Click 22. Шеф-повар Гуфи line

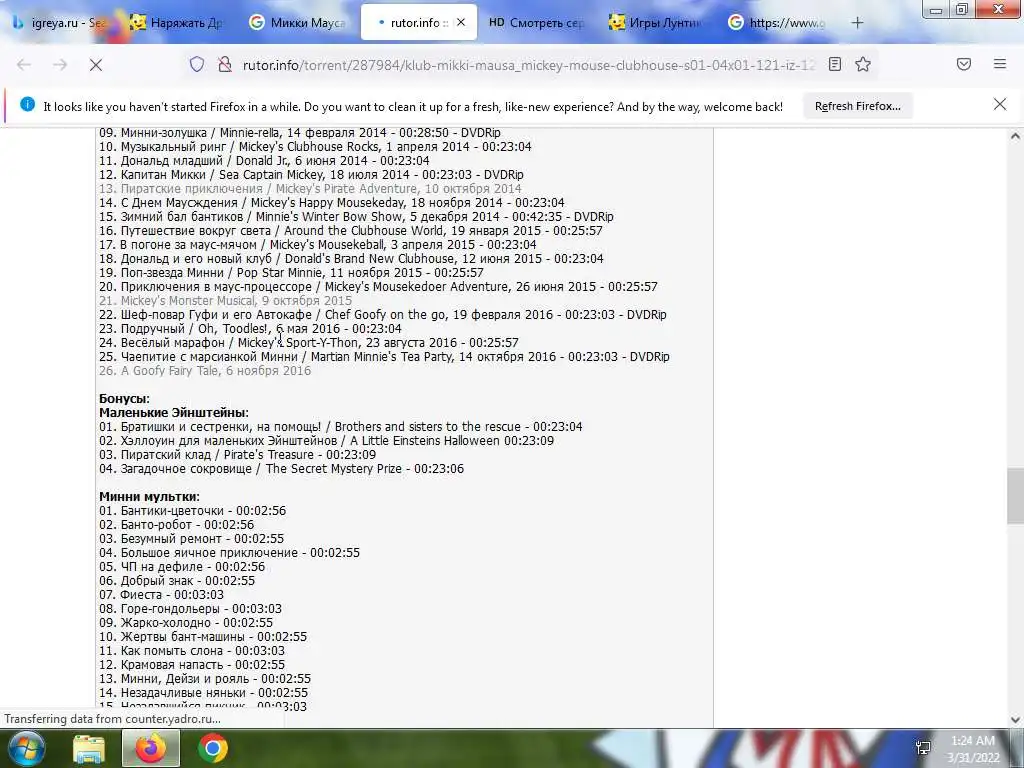pos(383,315)
